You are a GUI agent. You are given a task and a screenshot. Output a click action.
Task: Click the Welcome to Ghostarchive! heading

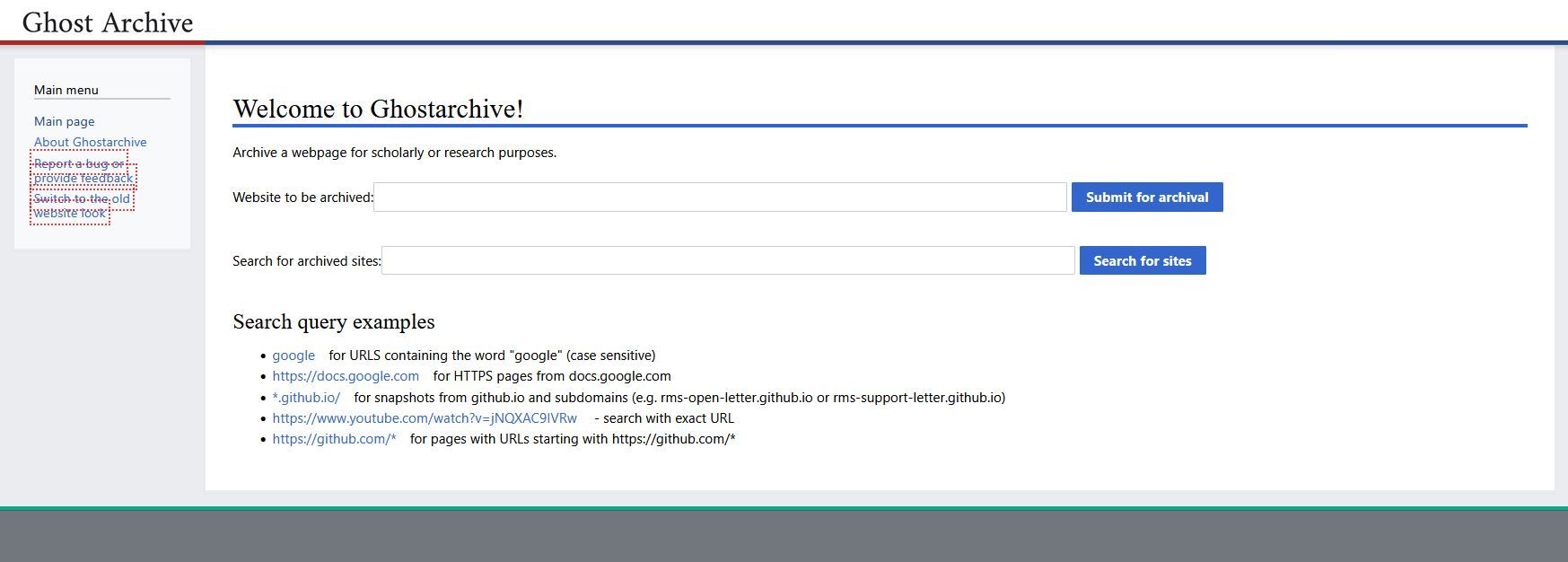pyautogui.click(x=378, y=109)
